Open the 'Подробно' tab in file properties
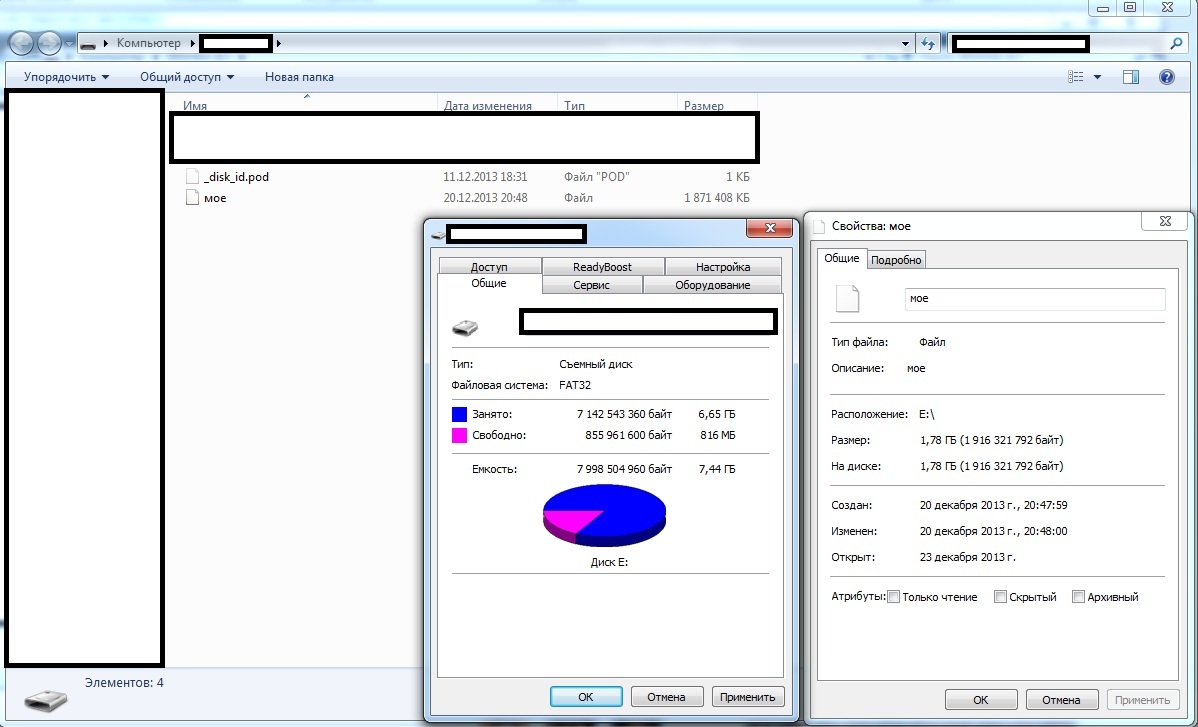Viewport: 1198px width, 727px height. (x=897, y=260)
